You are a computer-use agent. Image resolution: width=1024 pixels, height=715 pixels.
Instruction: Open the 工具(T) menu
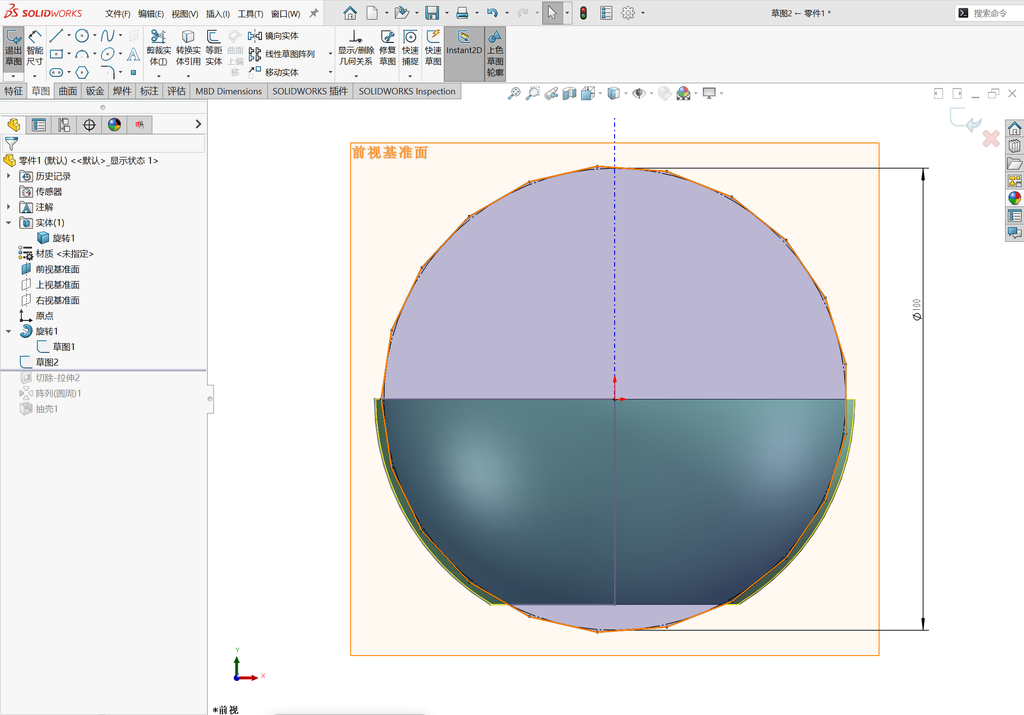(250, 13)
